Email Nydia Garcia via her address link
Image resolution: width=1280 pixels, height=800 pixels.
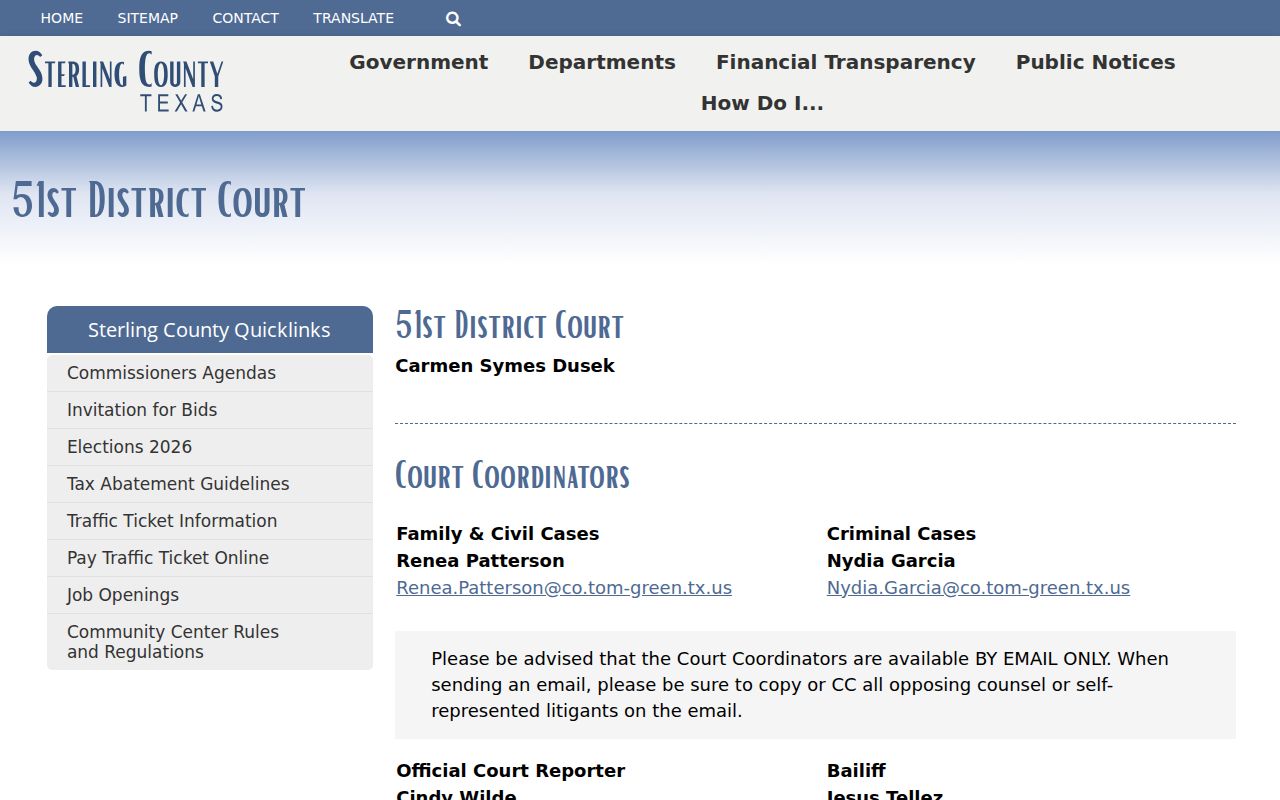pos(978,588)
